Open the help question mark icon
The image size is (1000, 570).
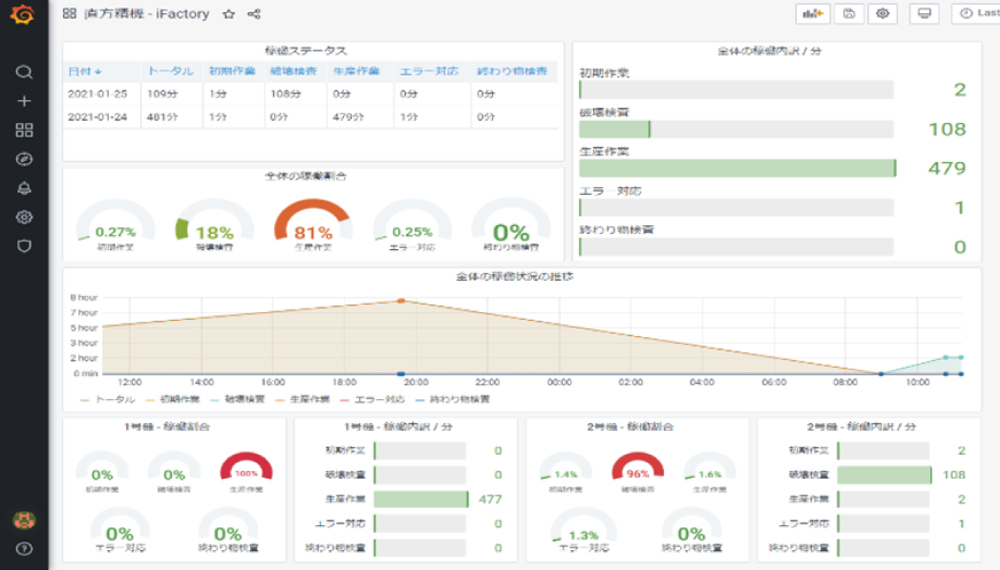point(24,548)
